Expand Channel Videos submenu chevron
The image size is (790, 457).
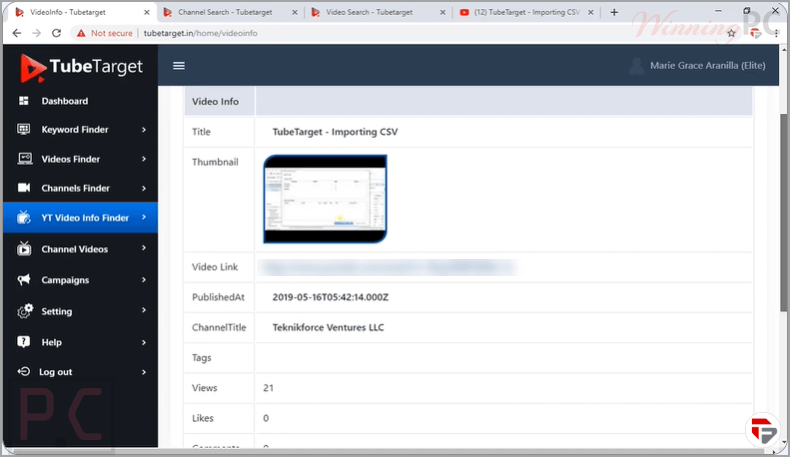coord(144,248)
